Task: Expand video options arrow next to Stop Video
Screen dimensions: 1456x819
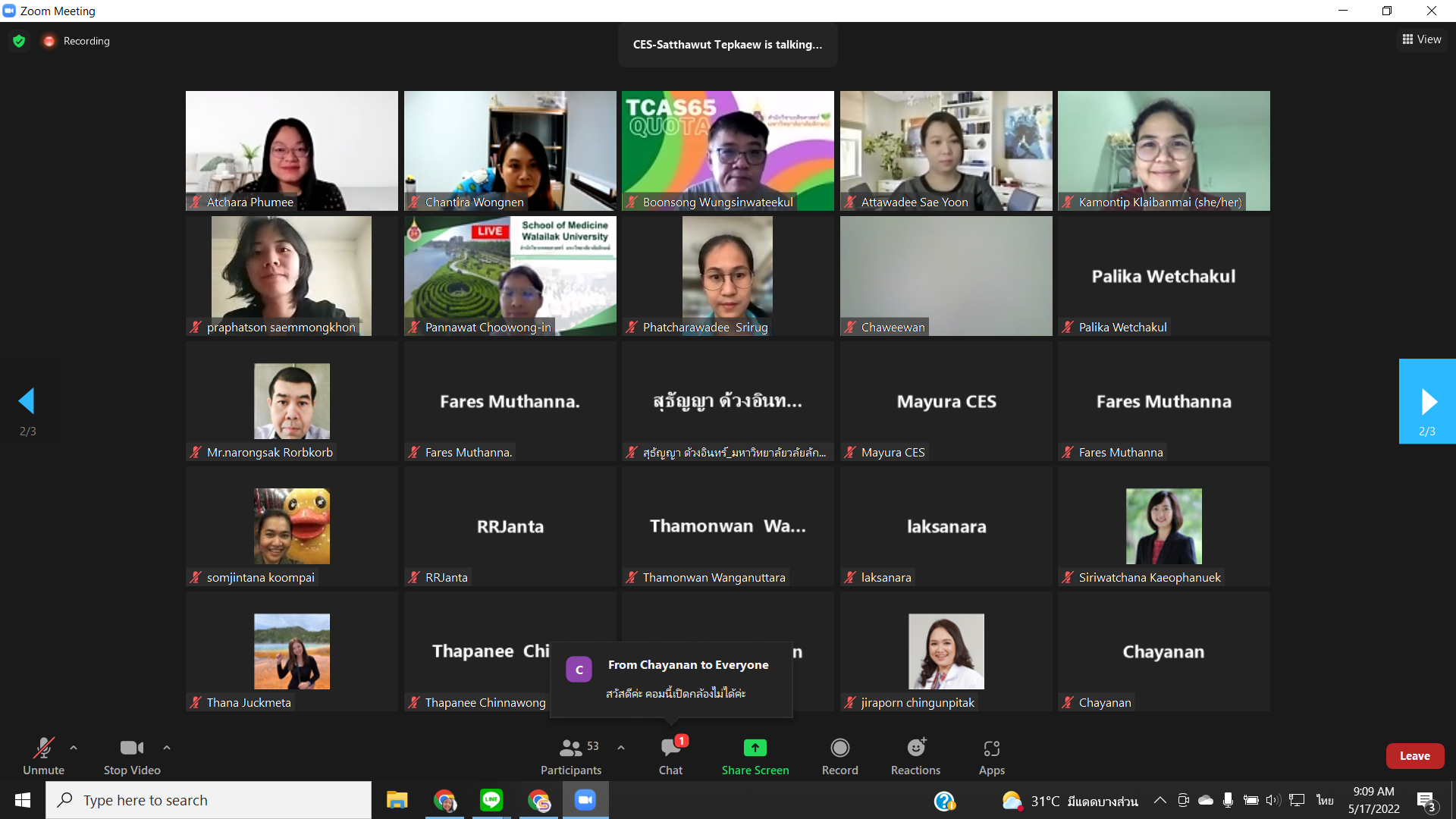Action: [167, 748]
